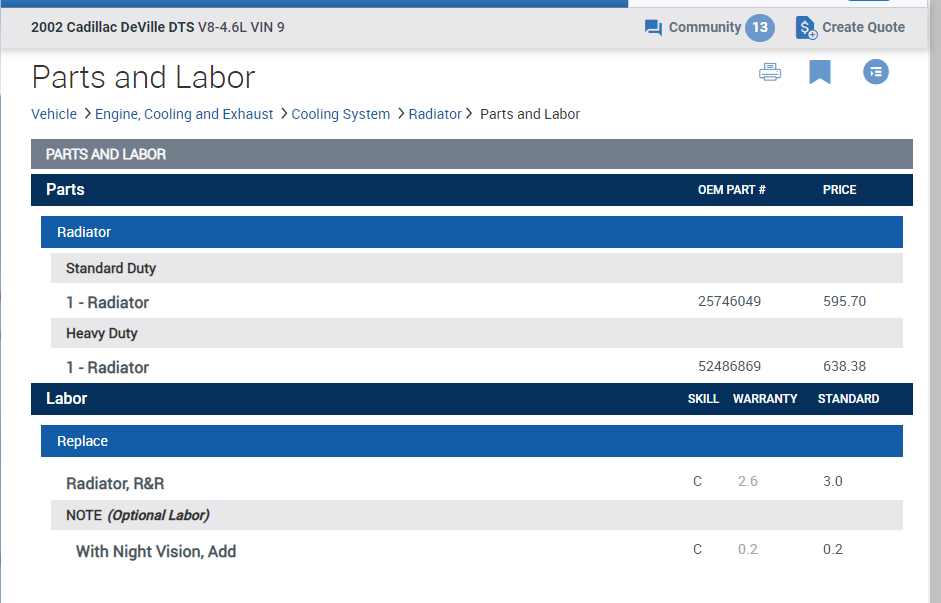Click the print icon
This screenshot has width=941, height=603.
pyautogui.click(x=769, y=72)
